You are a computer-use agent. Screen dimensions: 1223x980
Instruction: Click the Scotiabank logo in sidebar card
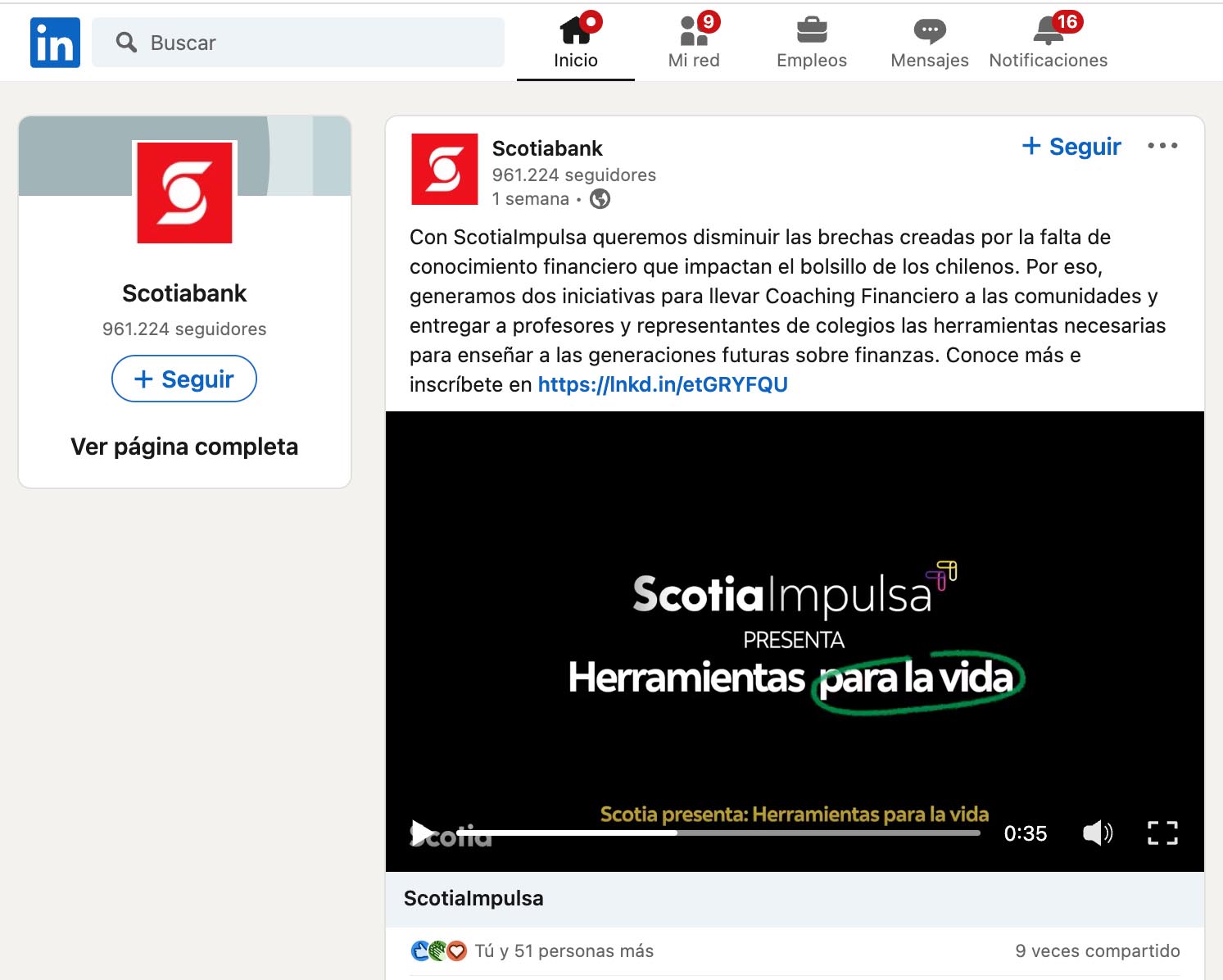[184, 193]
